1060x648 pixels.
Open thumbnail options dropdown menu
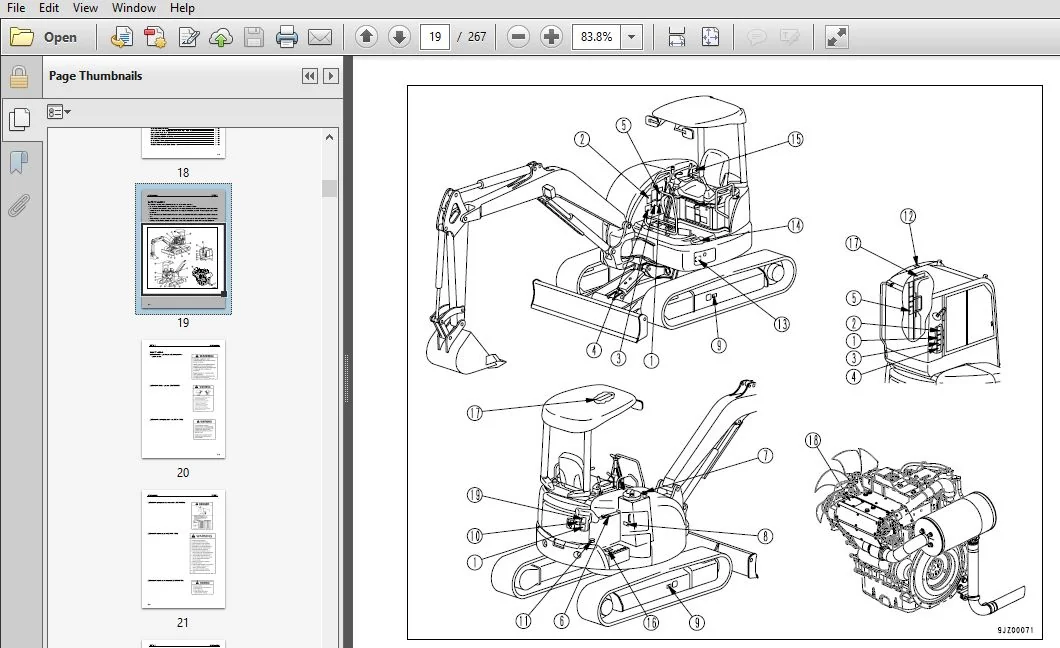coord(59,111)
